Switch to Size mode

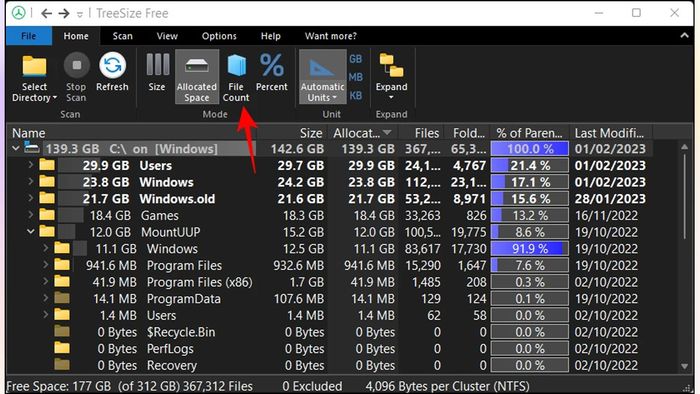click(x=157, y=72)
